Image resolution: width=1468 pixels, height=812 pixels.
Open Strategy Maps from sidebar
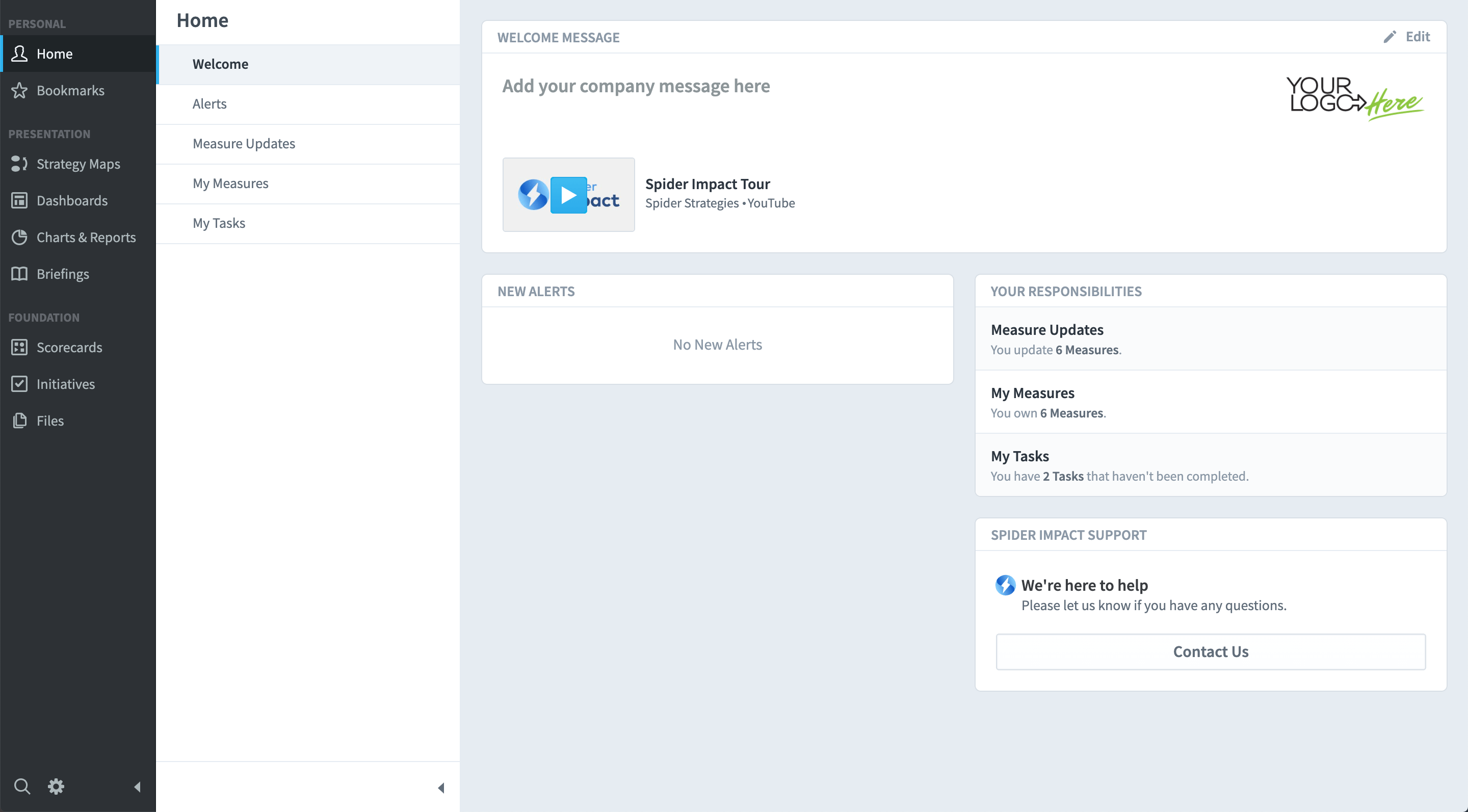tap(78, 164)
